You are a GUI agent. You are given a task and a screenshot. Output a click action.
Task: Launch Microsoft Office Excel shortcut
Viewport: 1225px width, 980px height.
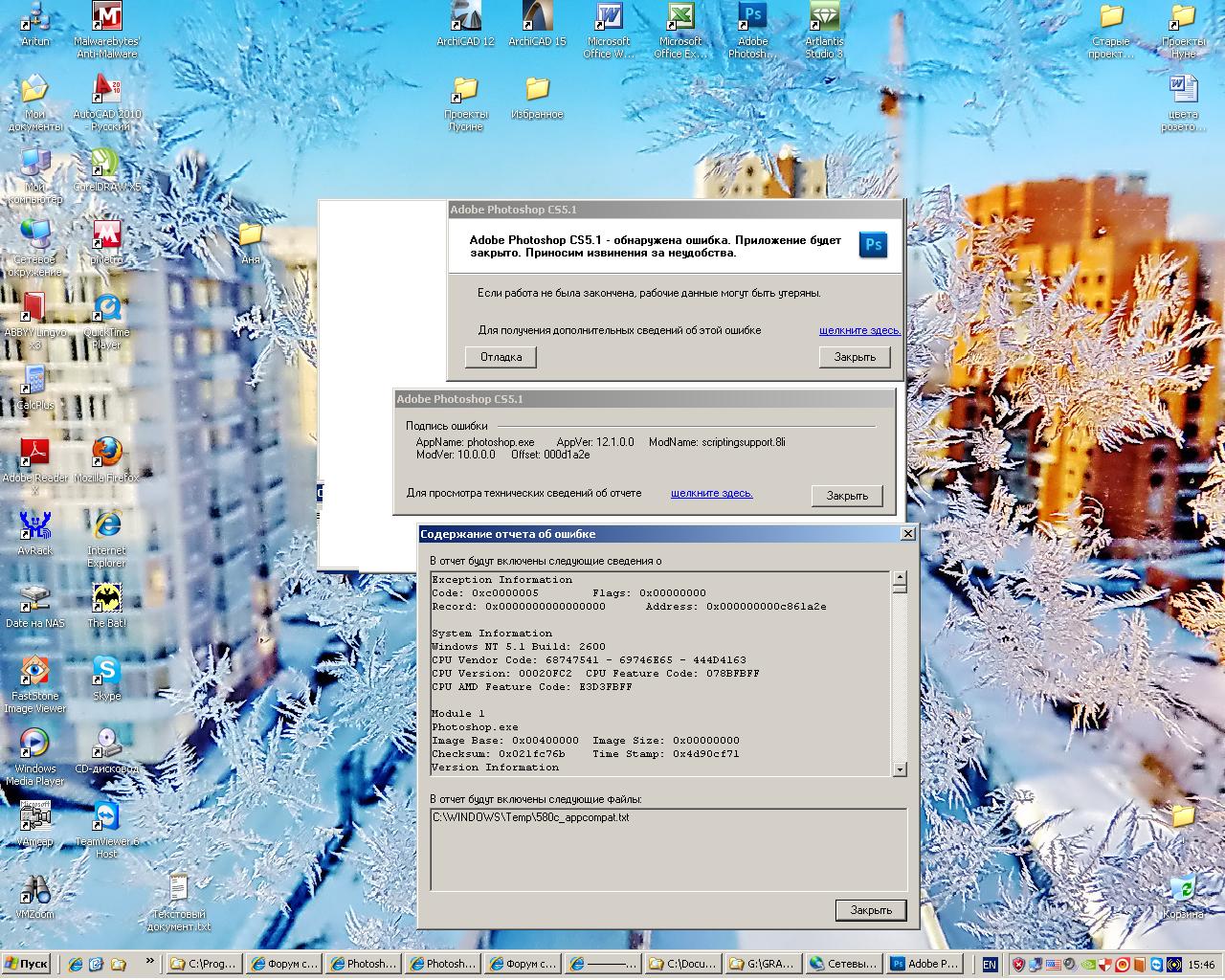[x=680, y=30]
